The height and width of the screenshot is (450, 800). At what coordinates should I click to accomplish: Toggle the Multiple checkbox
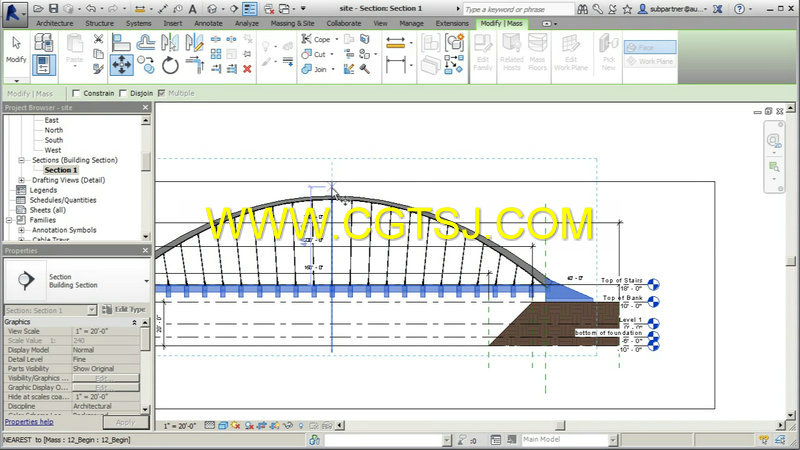coord(161,93)
